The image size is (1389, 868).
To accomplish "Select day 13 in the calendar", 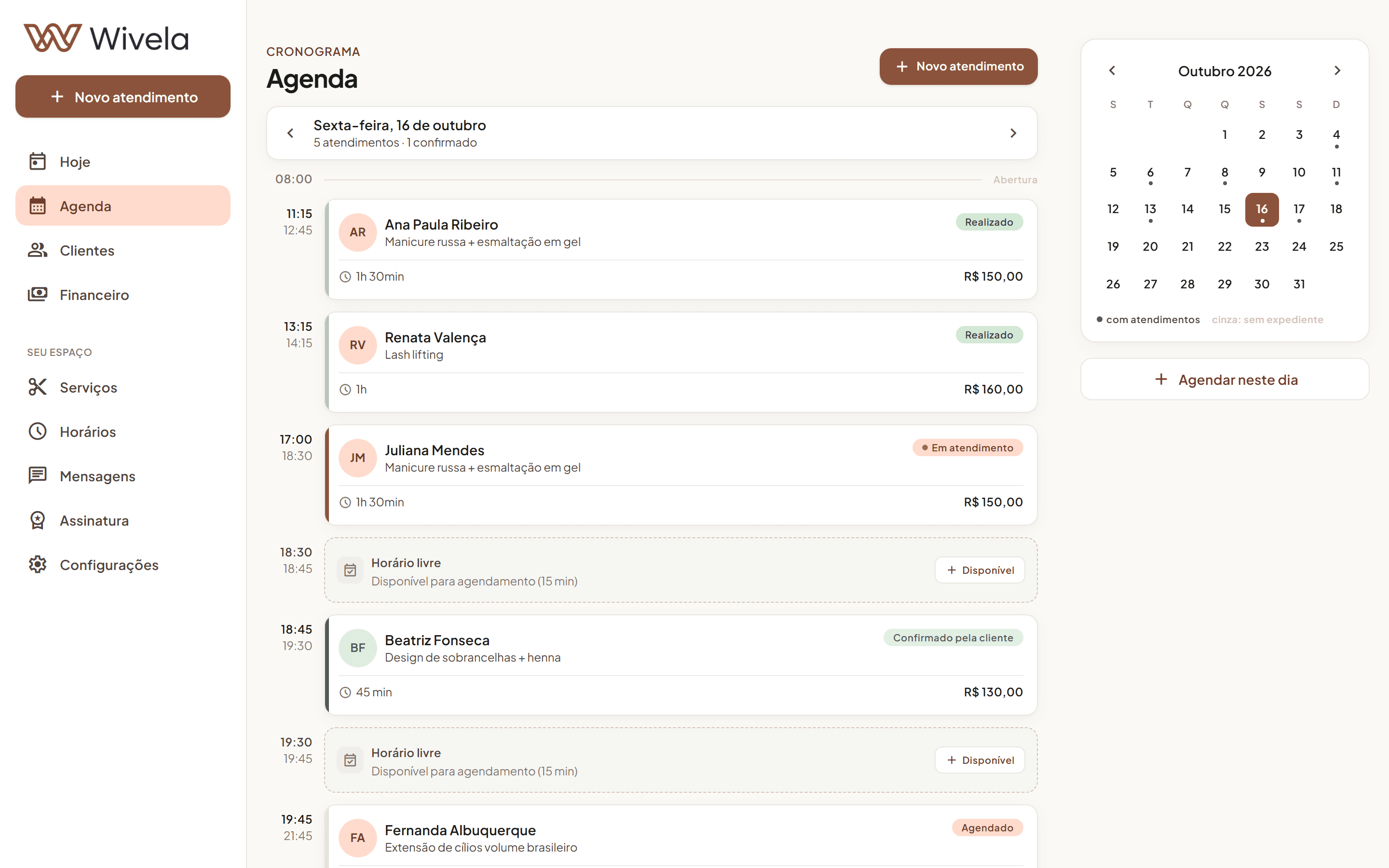I will 1150,210.
